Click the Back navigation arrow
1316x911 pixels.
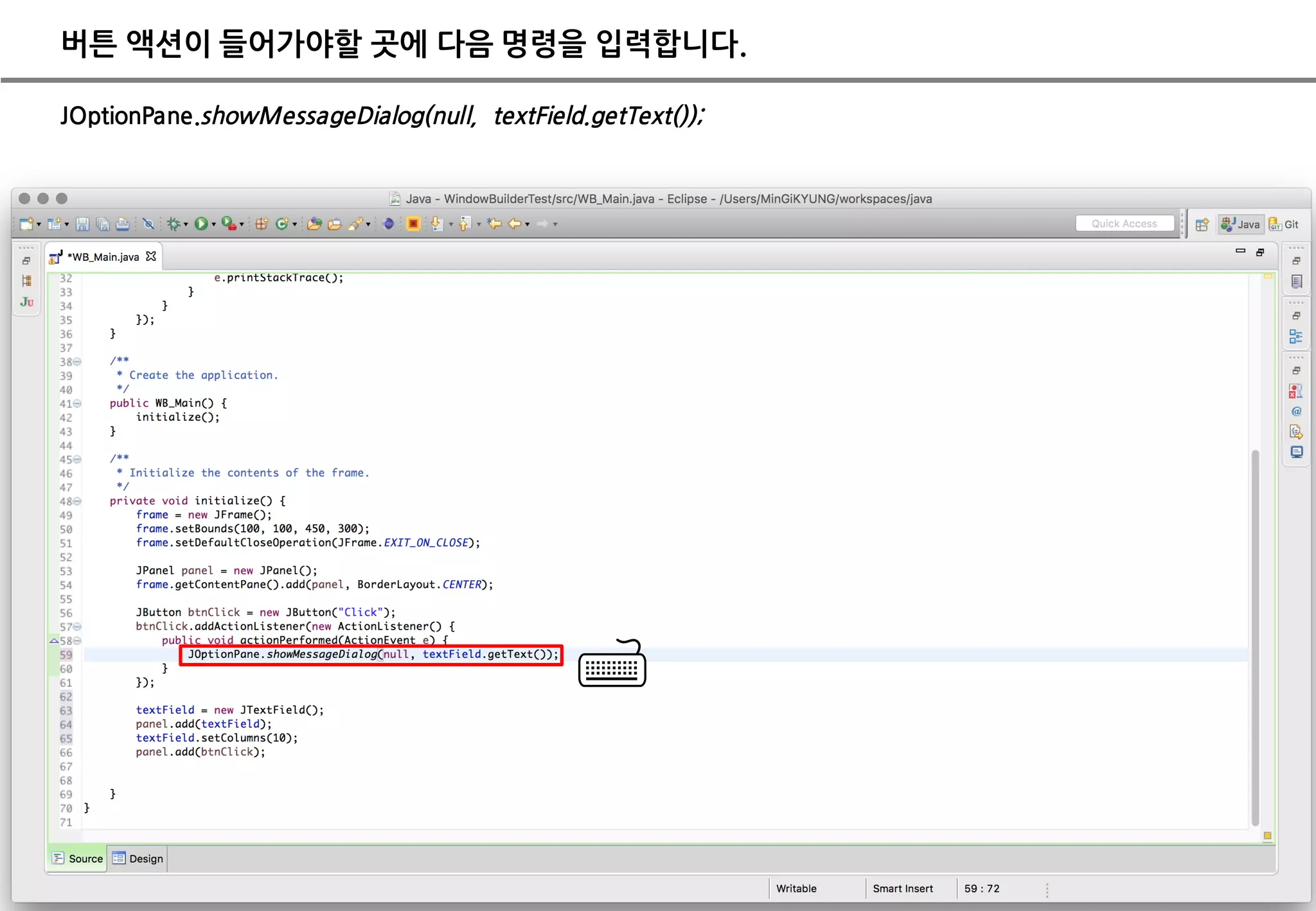coord(515,224)
